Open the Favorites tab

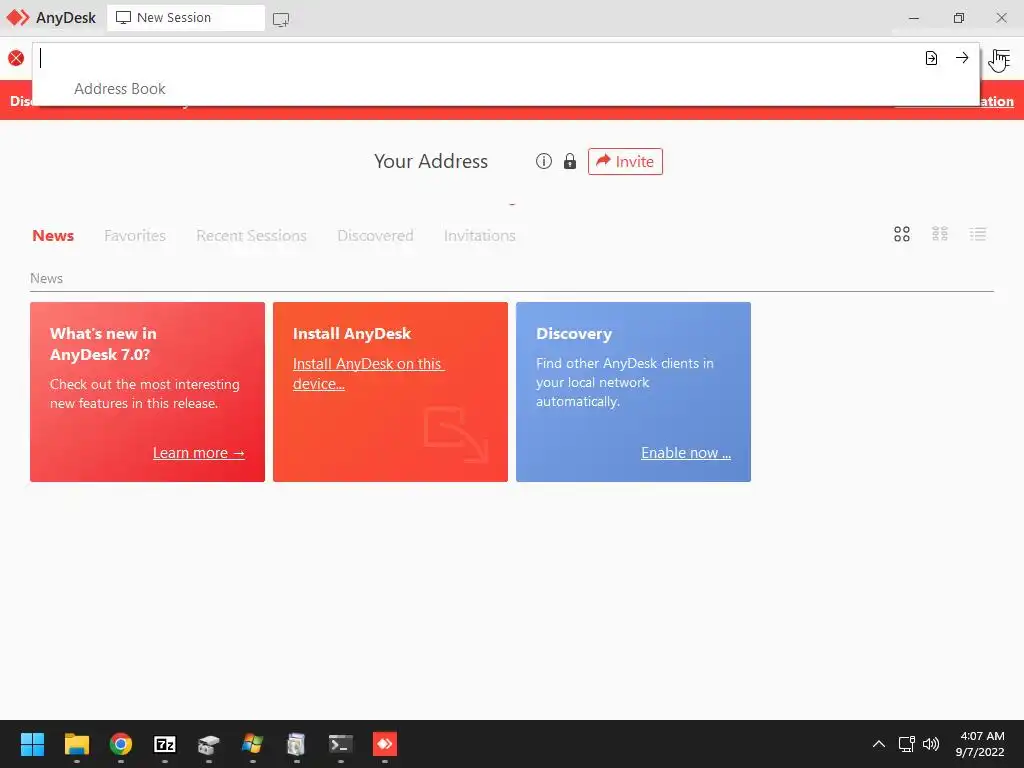[x=135, y=236]
